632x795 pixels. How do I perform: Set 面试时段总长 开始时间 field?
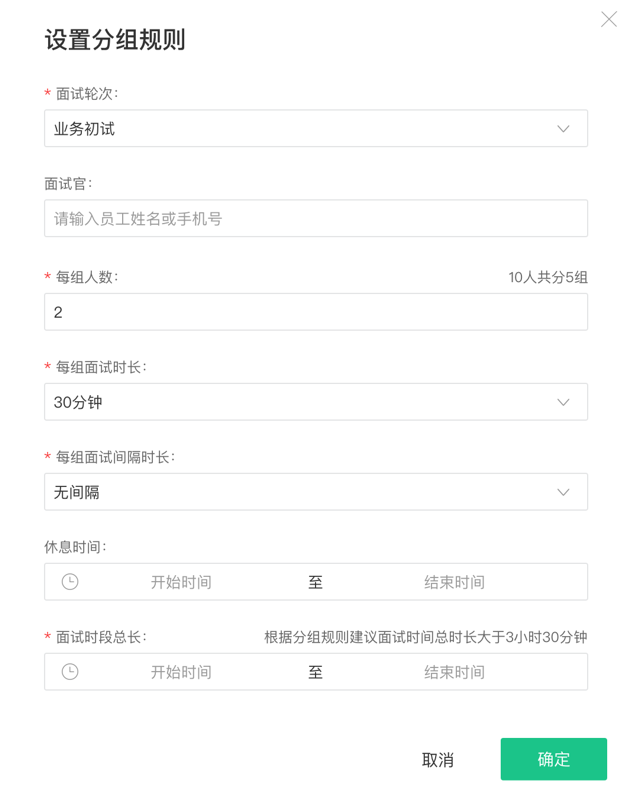click(x=181, y=672)
